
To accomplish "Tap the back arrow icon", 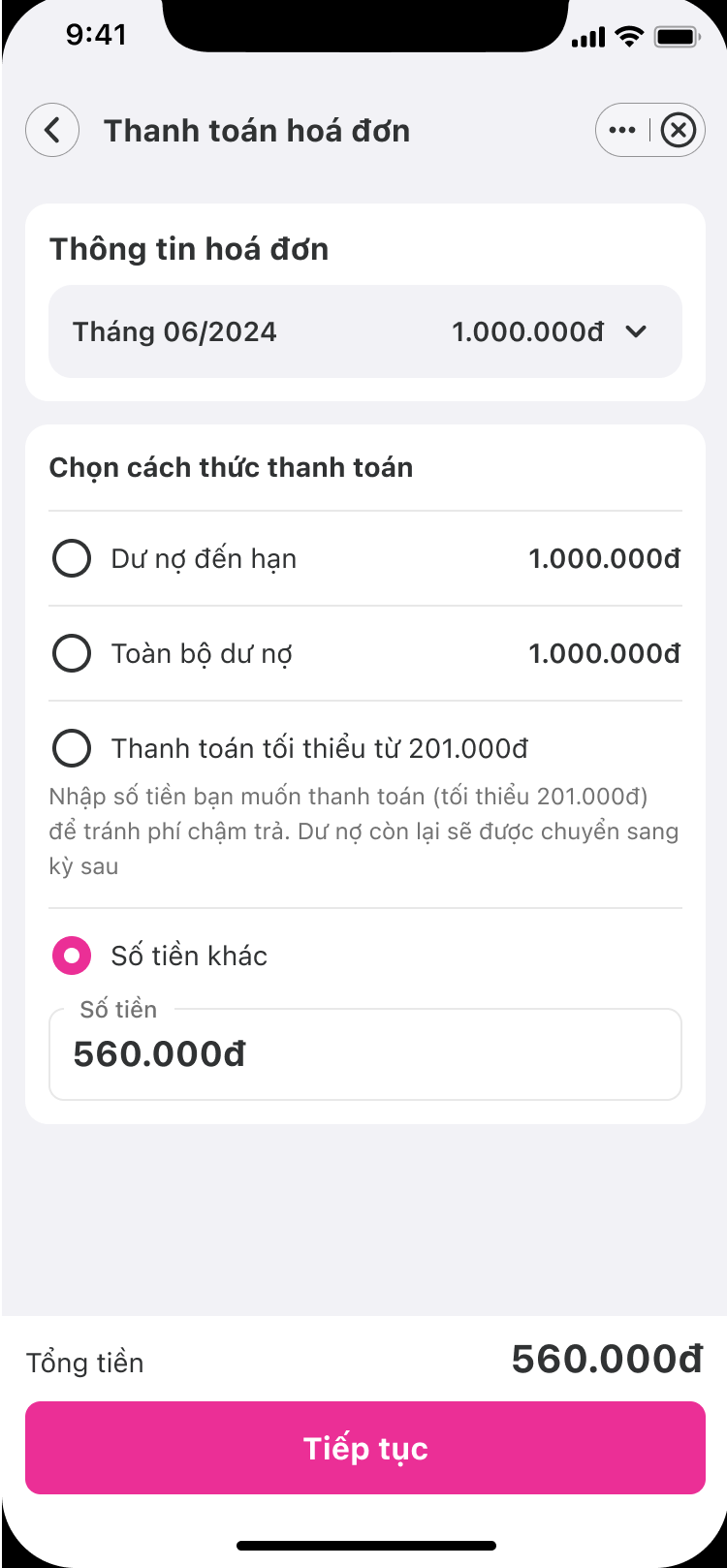I will [52, 130].
